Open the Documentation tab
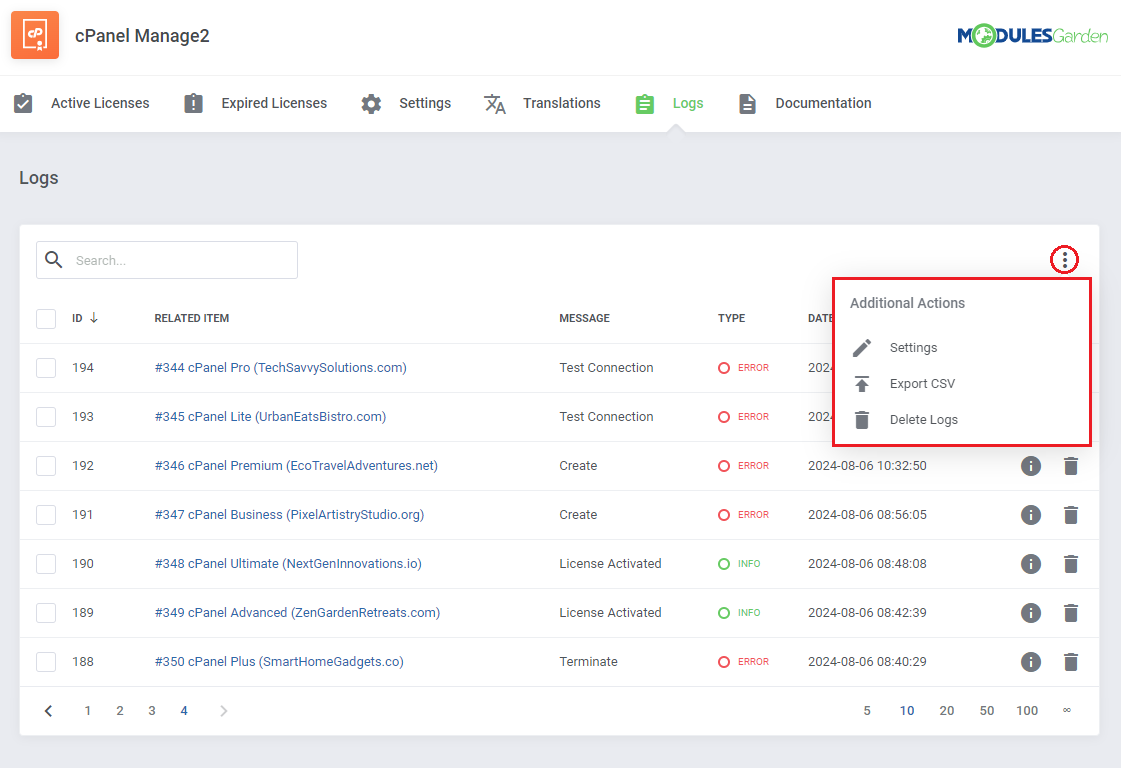 (805, 104)
